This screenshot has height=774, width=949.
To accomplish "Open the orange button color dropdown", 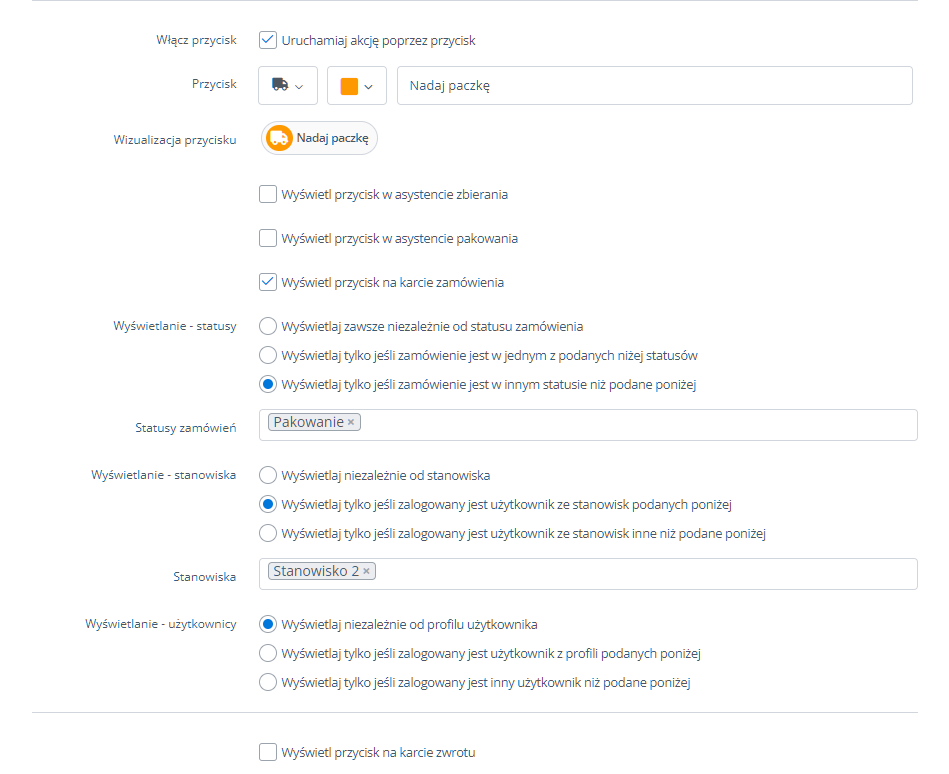I will tap(356, 85).
